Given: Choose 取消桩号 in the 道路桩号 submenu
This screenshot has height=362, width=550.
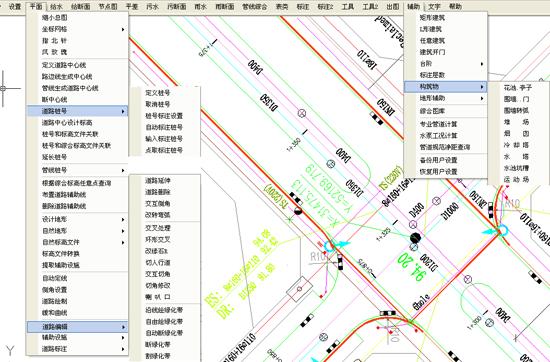Looking at the screenshot, I should pyautogui.click(x=157, y=104).
